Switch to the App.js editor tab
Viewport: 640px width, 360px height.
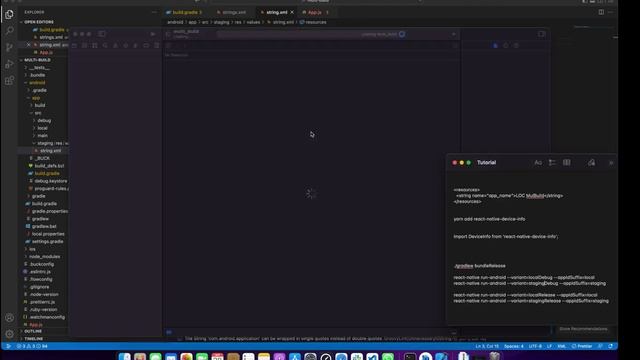coord(314,12)
